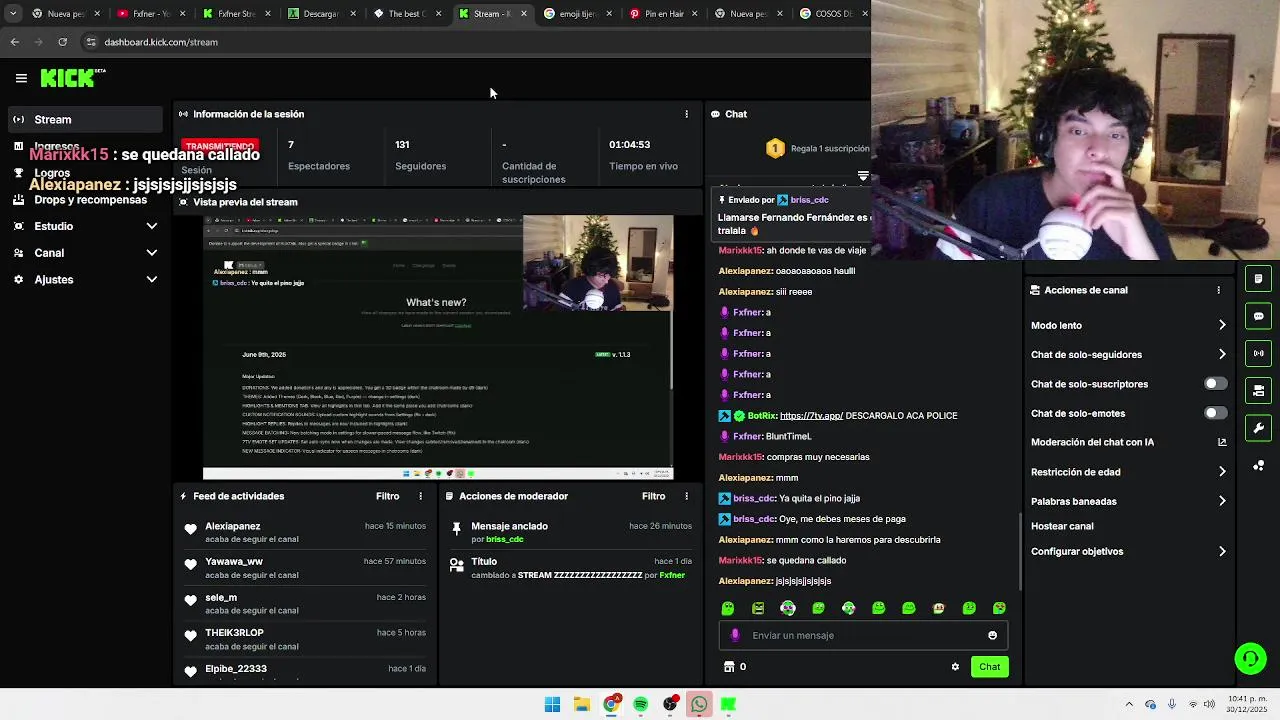This screenshot has height=720, width=1280.
Task: Switch to the emoji tijer... browser tab
Action: [577, 14]
